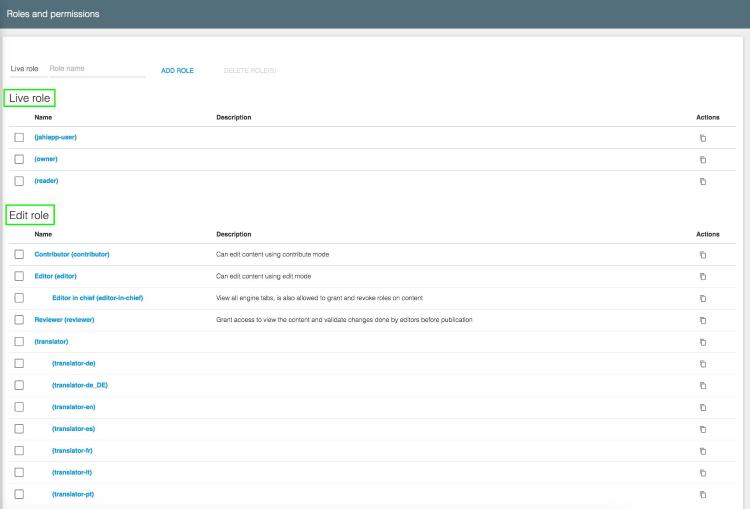Copy the (reader) role
This screenshot has height=509, width=750.
coord(703,181)
